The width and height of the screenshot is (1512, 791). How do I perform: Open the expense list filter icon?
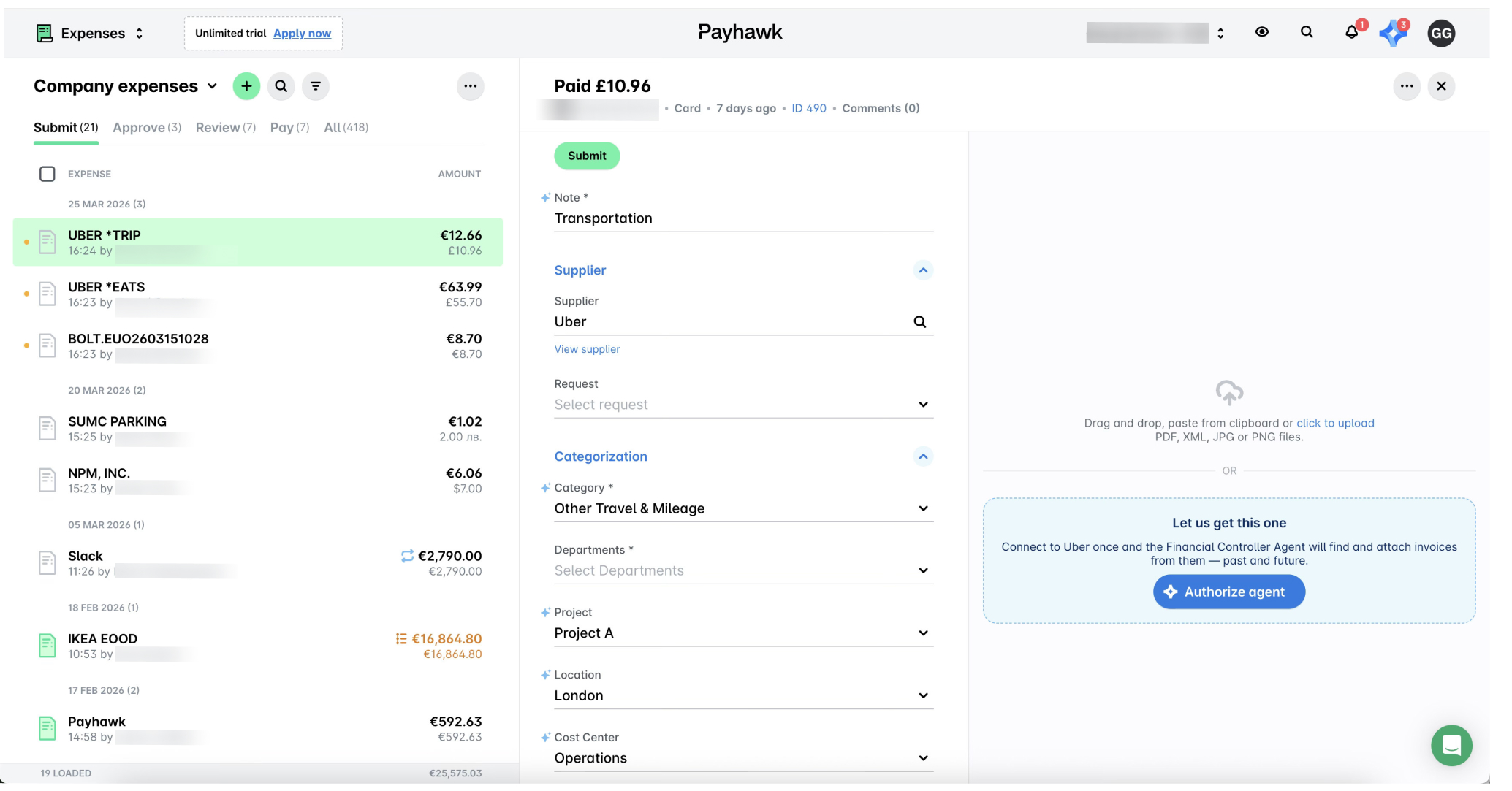pos(316,86)
